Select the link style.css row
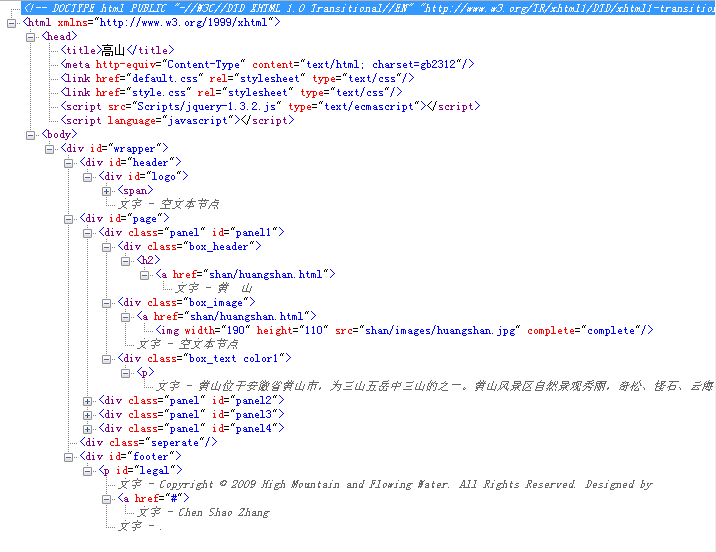716x552 pixels. tap(232, 93)
